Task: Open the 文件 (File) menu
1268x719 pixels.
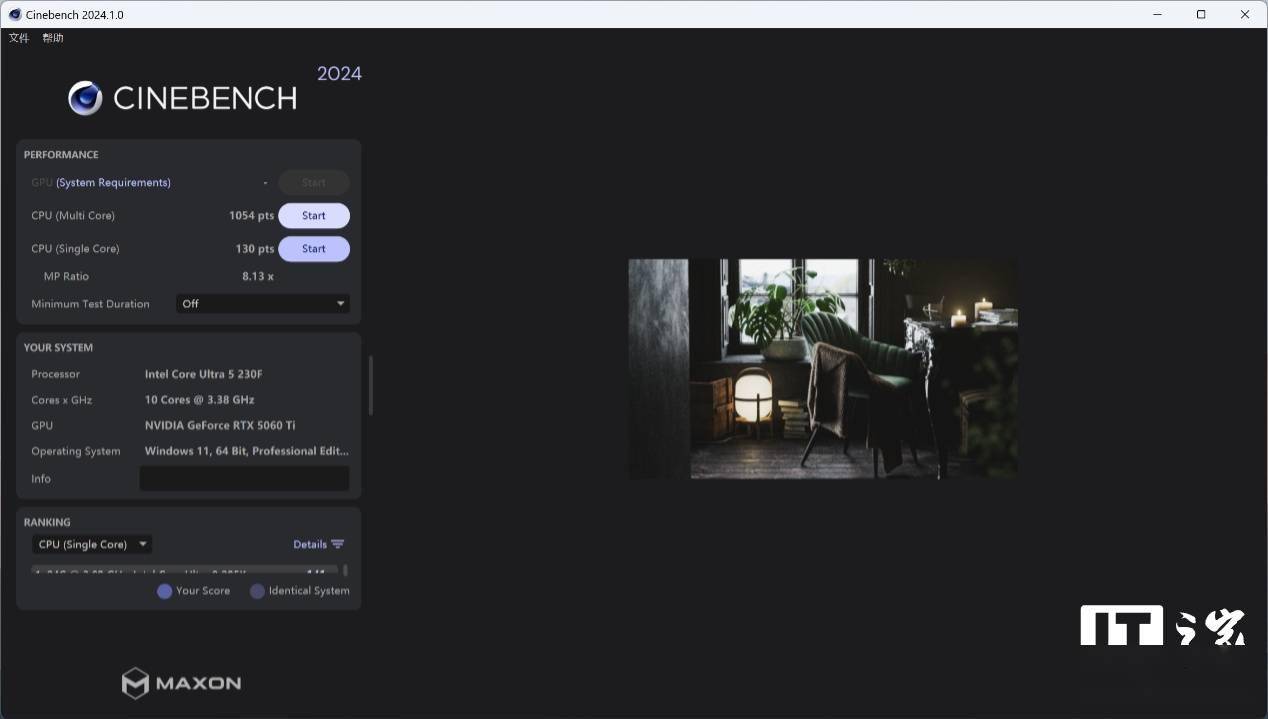Action: [19, 38]
